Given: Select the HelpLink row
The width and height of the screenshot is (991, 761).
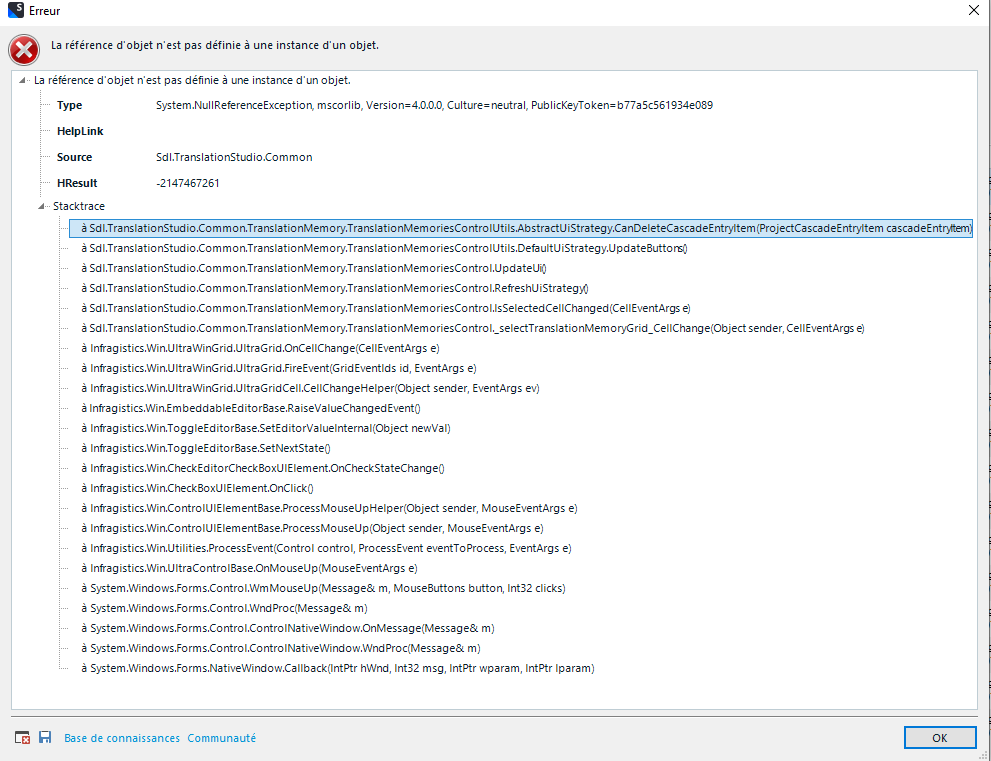Looking at the screenshot, I should [80, 131].
